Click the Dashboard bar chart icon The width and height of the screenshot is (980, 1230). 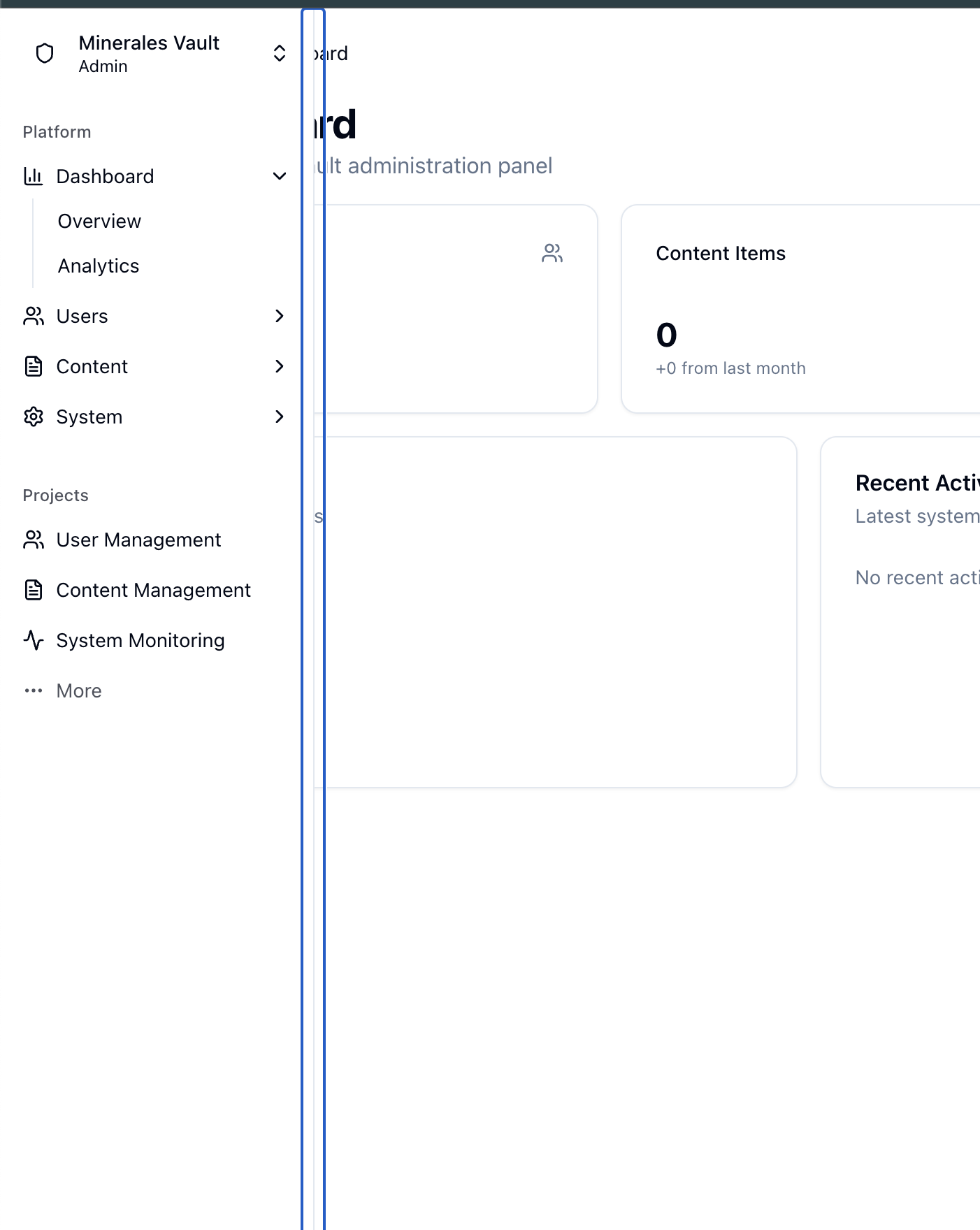(x=34, y=176)
